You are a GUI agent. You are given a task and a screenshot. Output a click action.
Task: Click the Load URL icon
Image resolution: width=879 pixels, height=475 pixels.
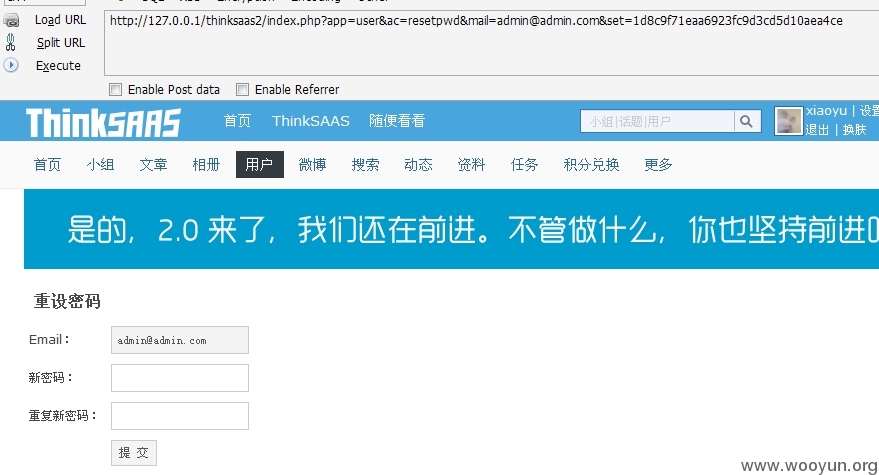click(11, 20)
